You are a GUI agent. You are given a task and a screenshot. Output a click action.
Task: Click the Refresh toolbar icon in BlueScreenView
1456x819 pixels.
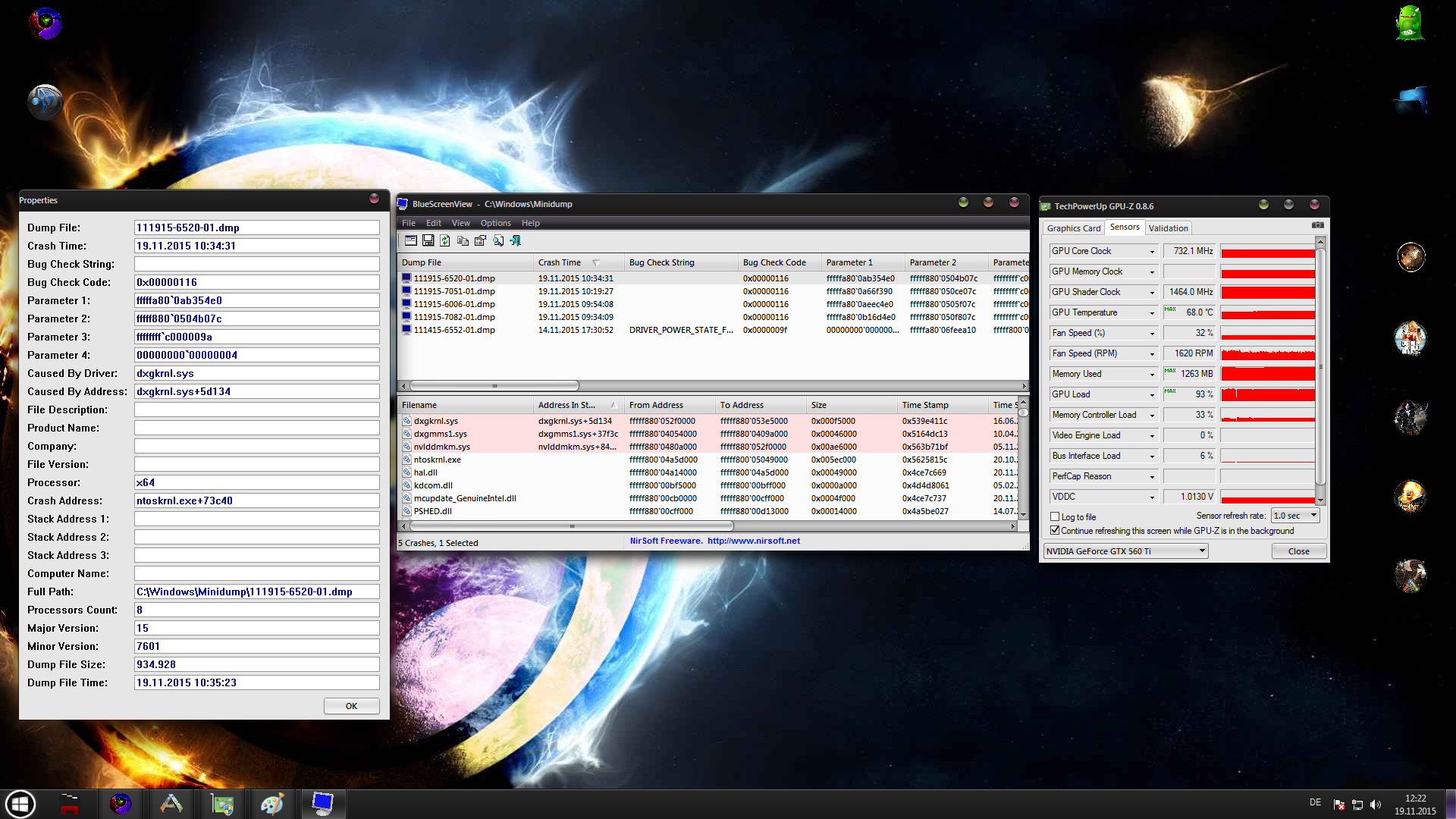click(445, 240)
